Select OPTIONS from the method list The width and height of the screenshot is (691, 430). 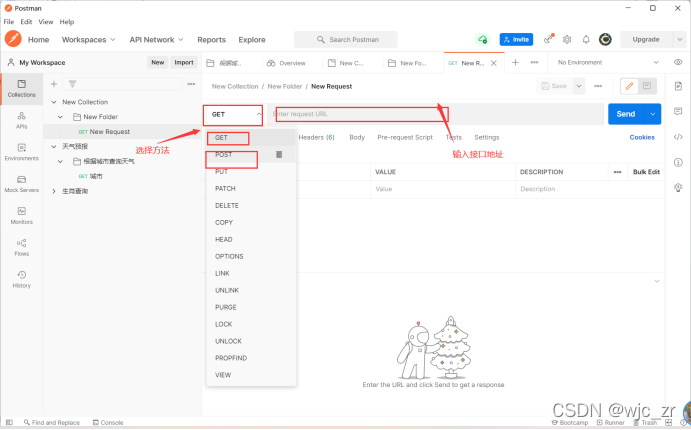pos(229,256)
